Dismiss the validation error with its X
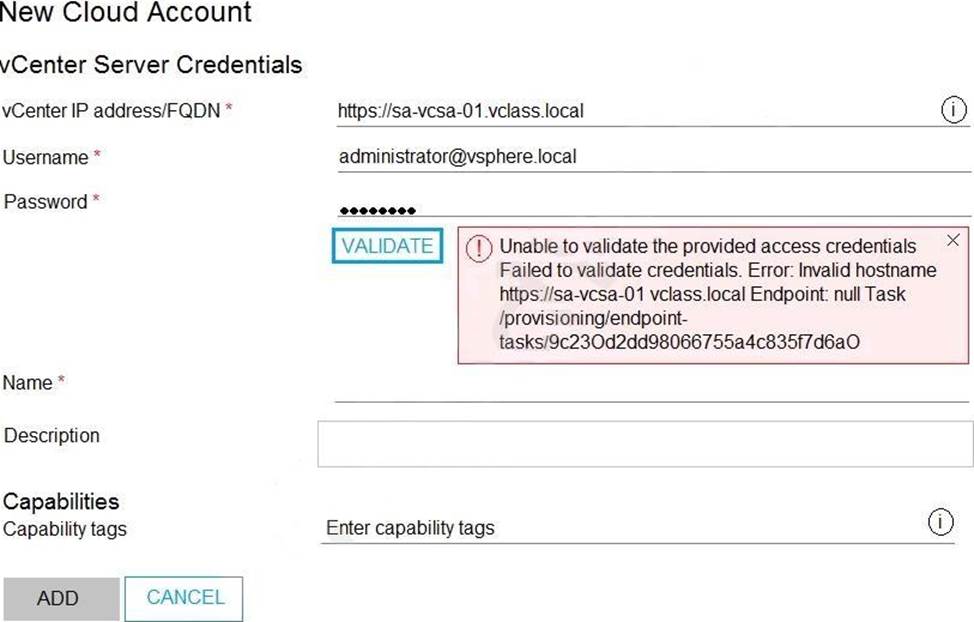Screen dimensions: 974x622 click(x=953, y=240)
